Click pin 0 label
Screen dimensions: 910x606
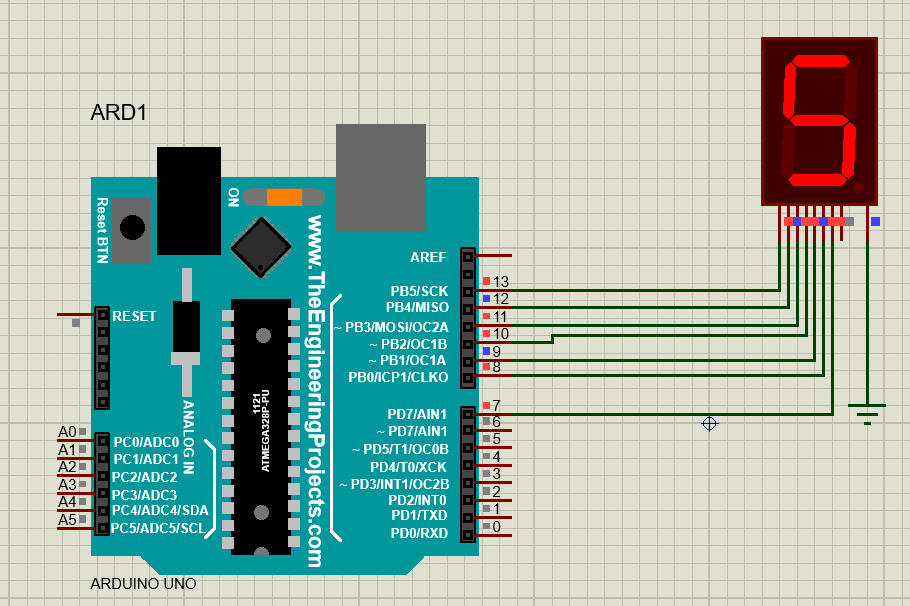(x=496, y=526)
